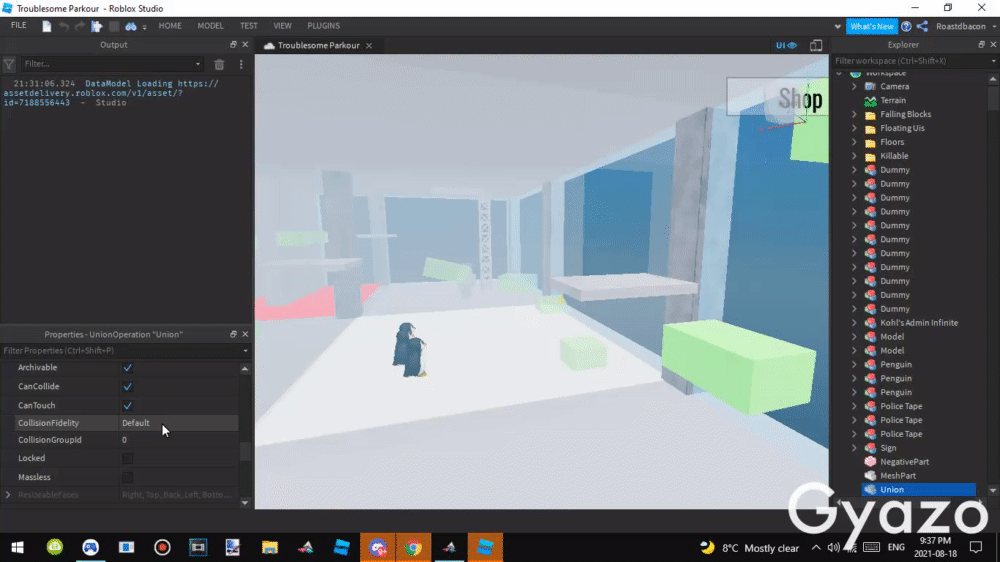Viewport: 1000px width, 562px height.
Task: Click the device emulator icon in viewport header
Action: [x=816, y=45]
